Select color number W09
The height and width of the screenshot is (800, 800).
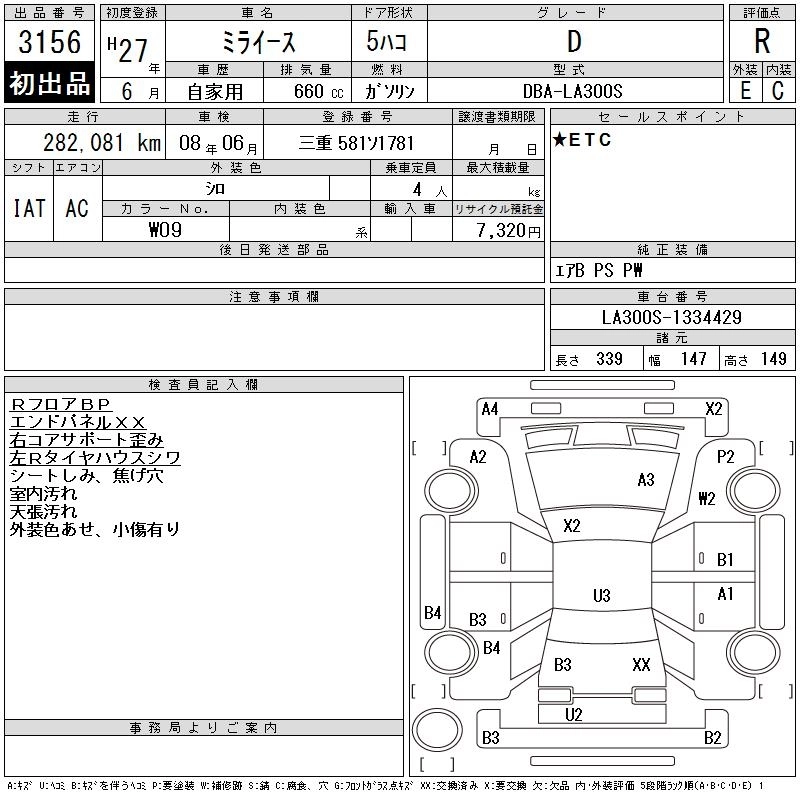click(x=165, y=230)
